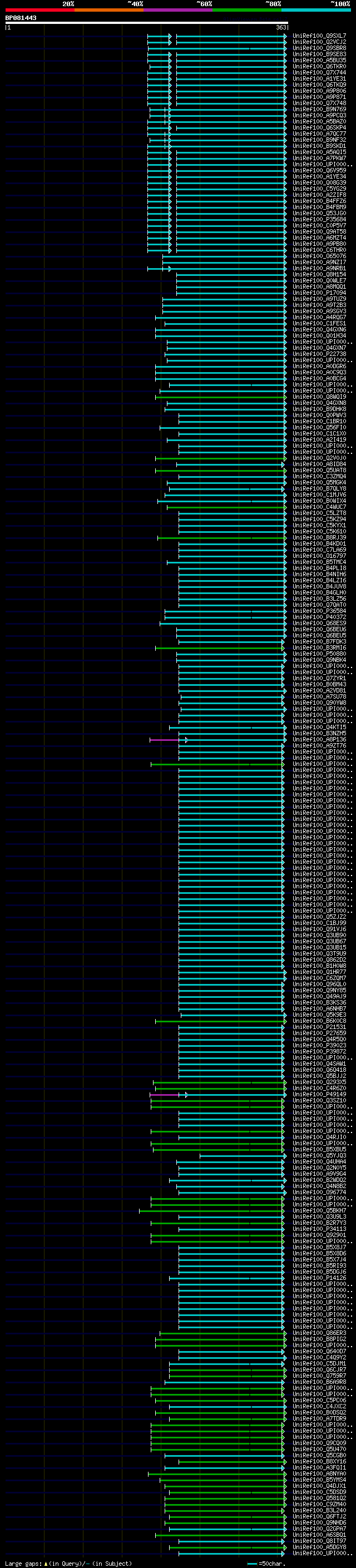Click the red 20% identity legend segment
The image size is (356, 1568).
(x=39, y=10)
